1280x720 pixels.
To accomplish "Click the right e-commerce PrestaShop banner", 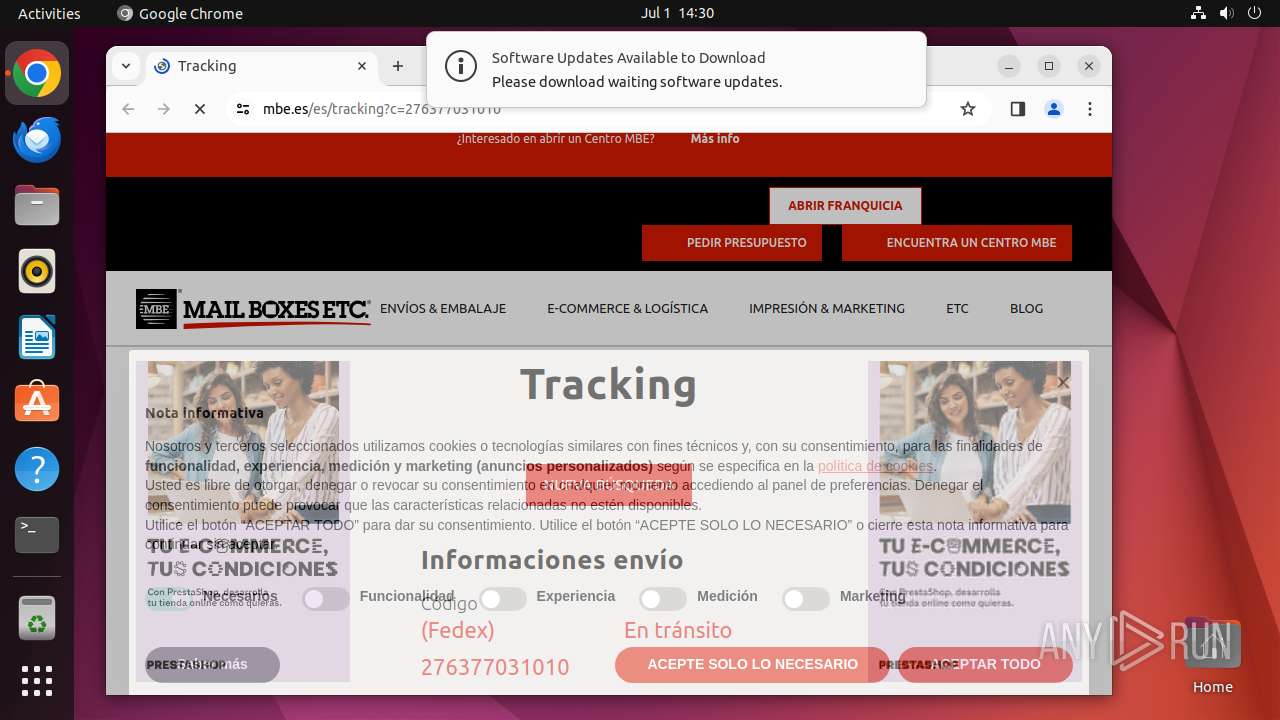I will [975, 520].
